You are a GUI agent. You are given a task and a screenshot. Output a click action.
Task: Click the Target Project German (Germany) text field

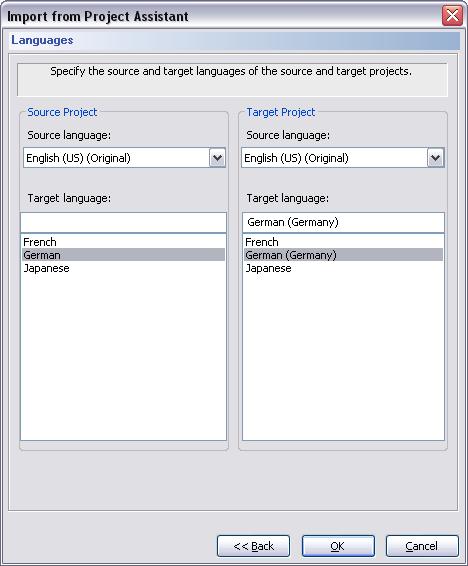click(343, 222)
